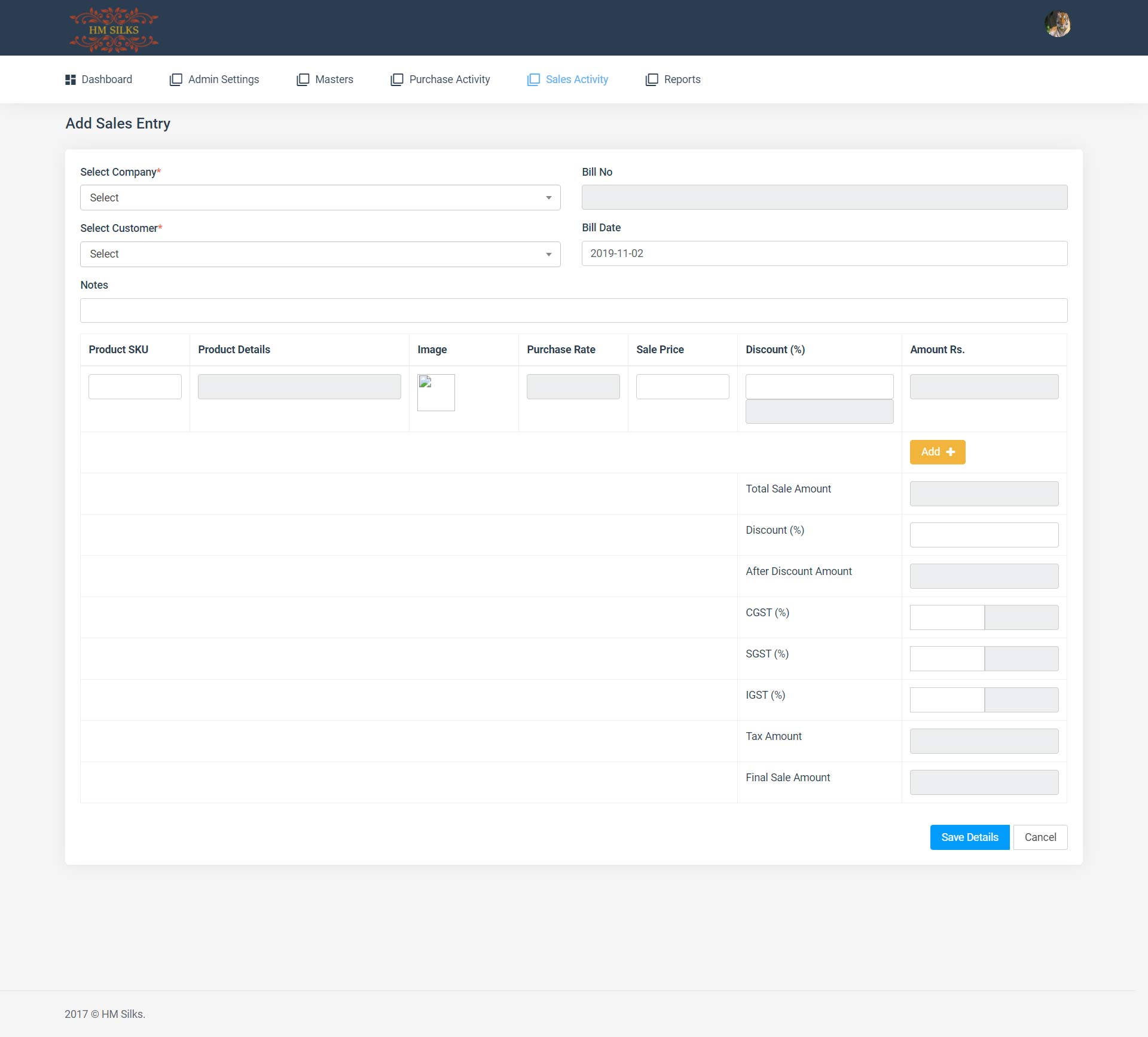The image size is (1148, 1037).
Task: Click the Admin Settings menu icon
Action: (x=176, y=79)
